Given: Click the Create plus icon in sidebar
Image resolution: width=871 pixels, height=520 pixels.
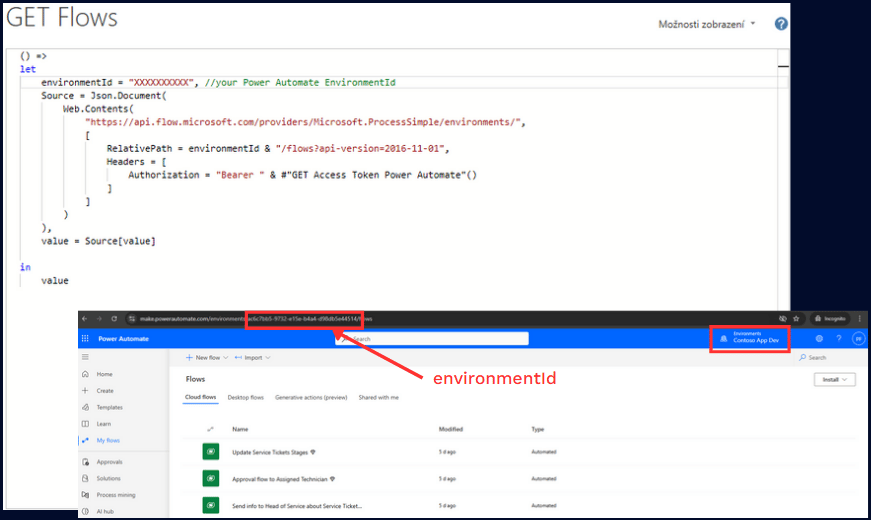Looking at the screenshot, I should pos(85,391).
